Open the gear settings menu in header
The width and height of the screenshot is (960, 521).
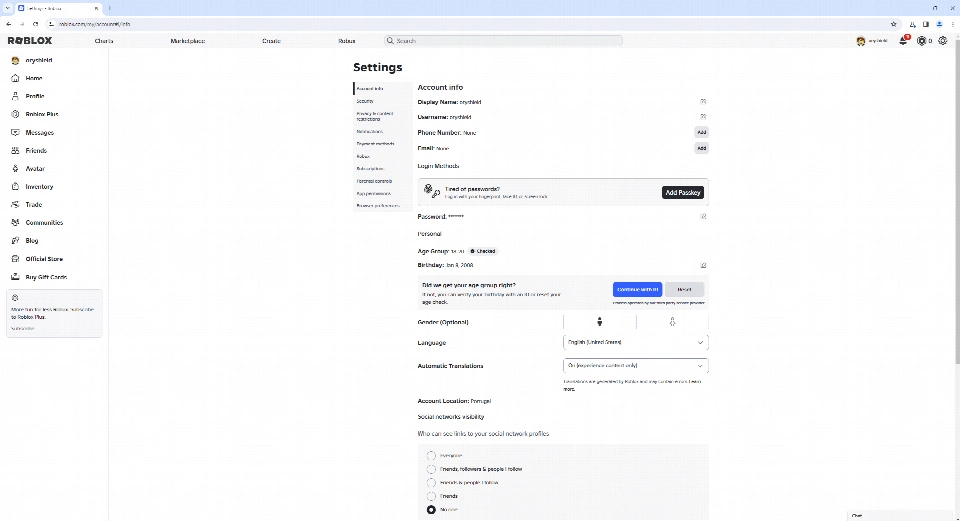(x=943, y=41)
